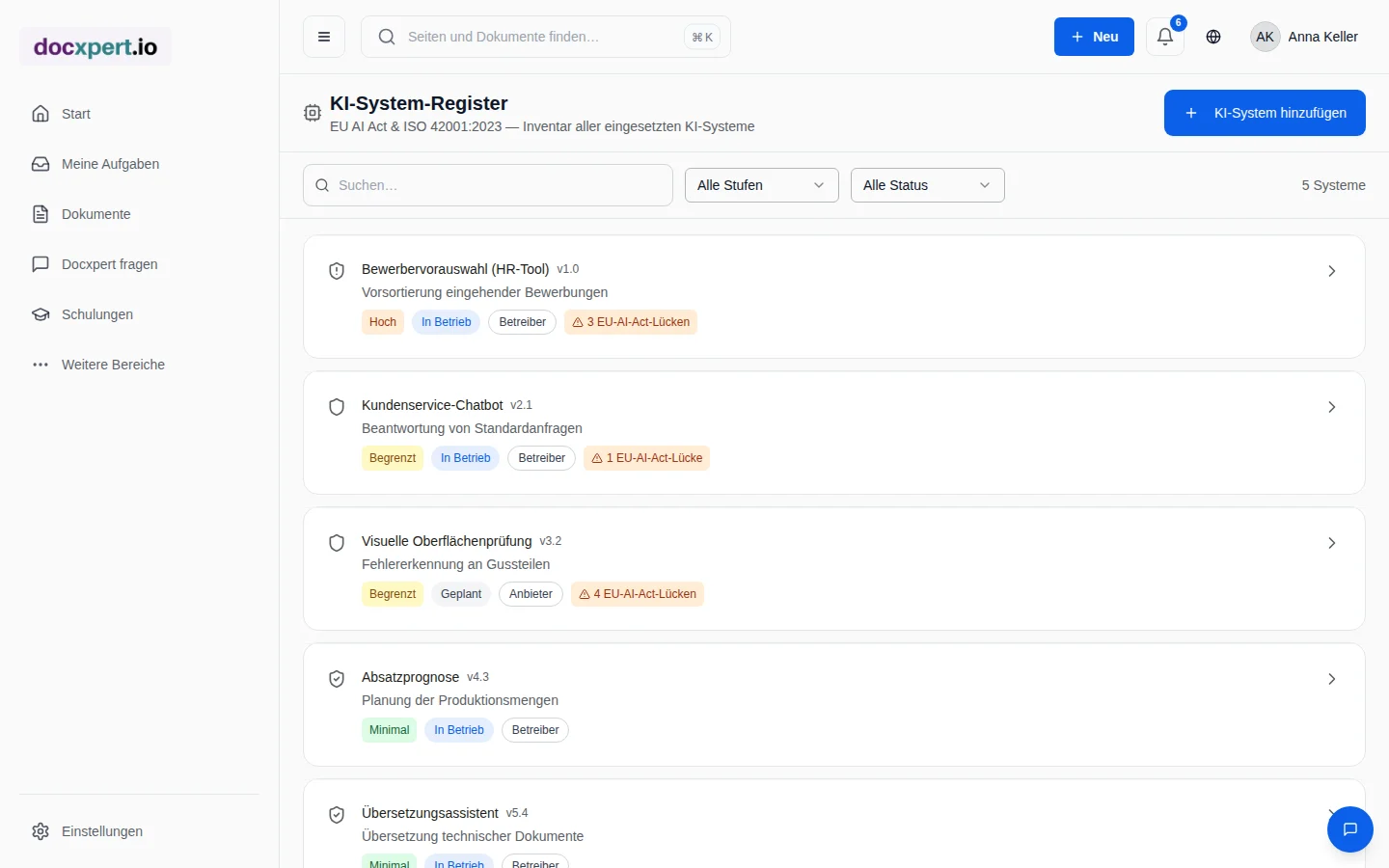Viewport: 1389px width, 868px height.
Task: Click the Neu button
Action: coord(1094,37)
